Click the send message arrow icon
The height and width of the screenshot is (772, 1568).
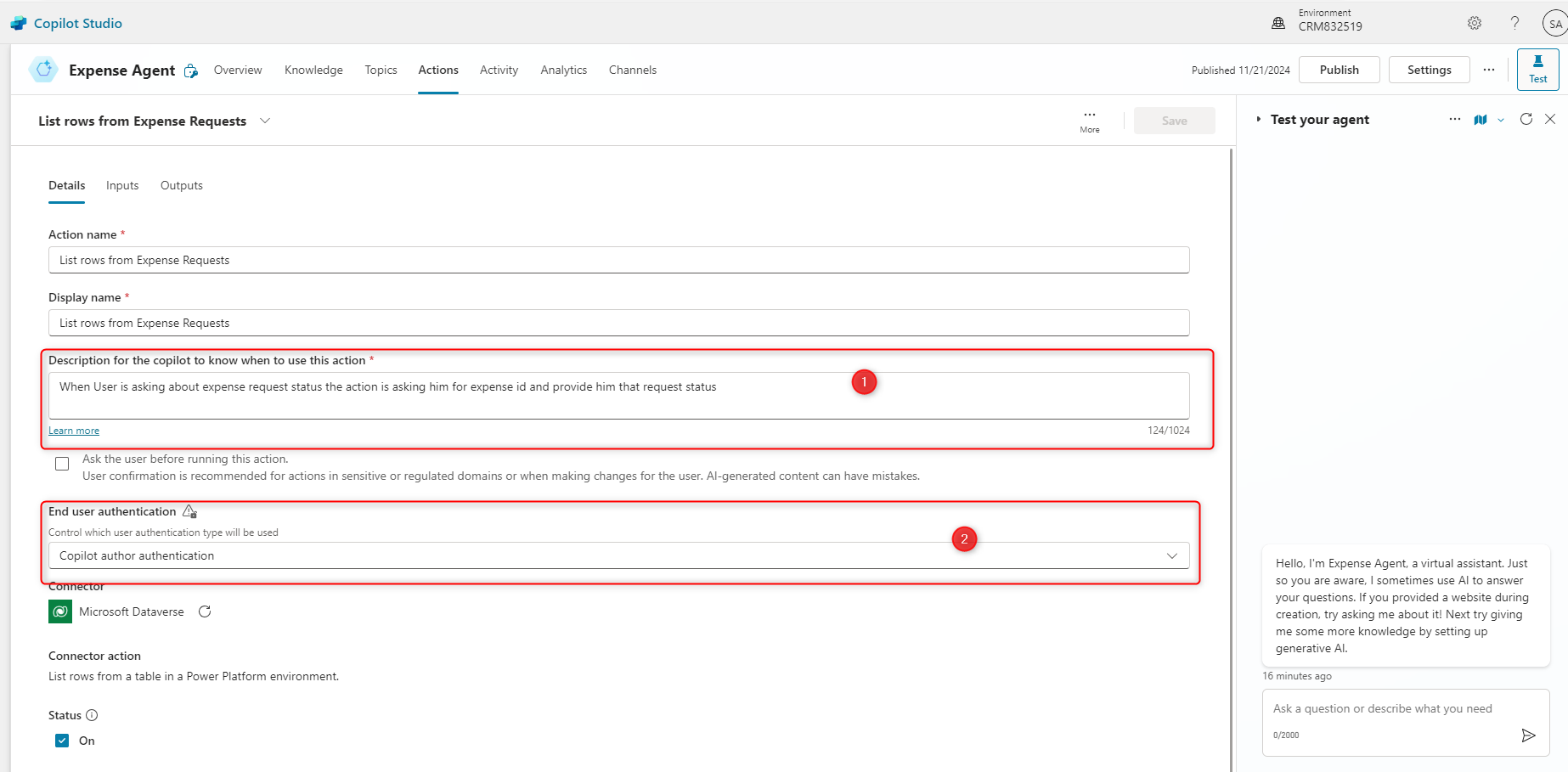(x=1528, y=735)
